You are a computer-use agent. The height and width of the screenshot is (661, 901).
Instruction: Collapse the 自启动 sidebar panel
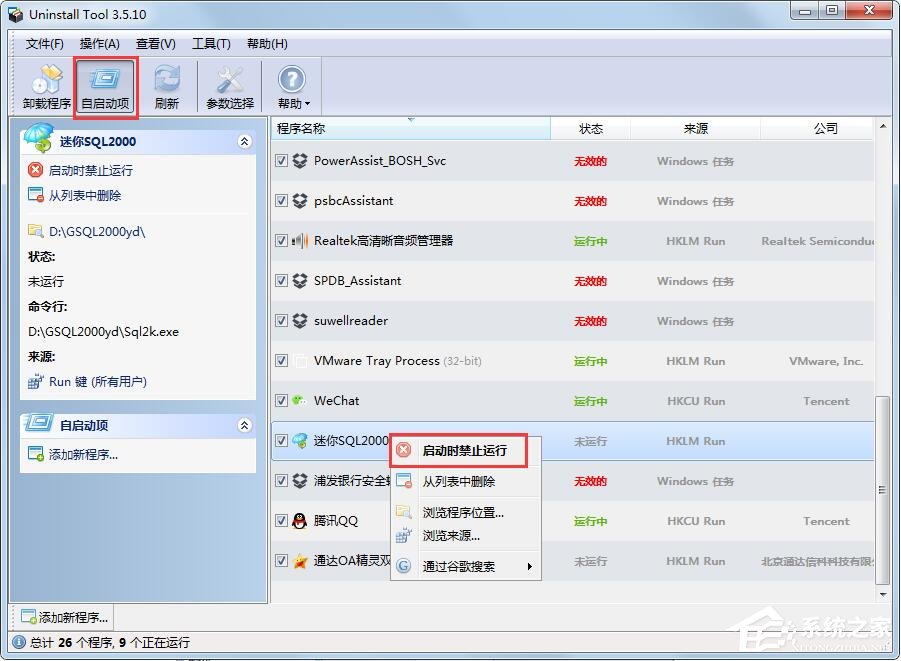tap(245, 424)
